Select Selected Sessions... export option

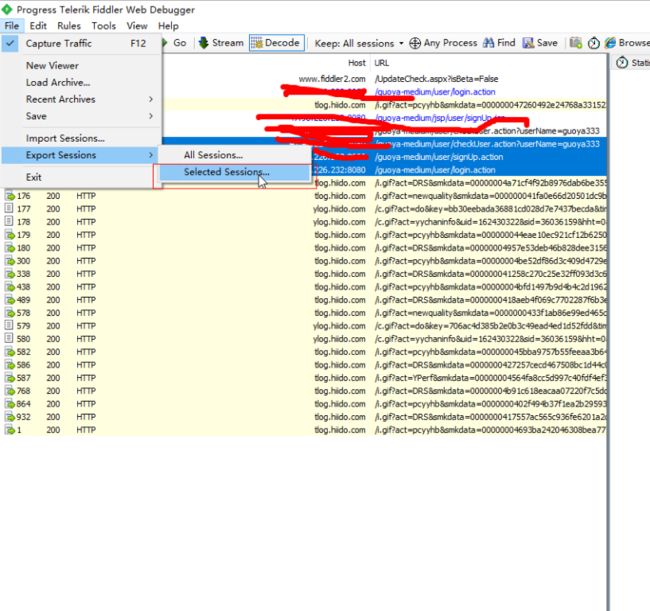[235, 172]
